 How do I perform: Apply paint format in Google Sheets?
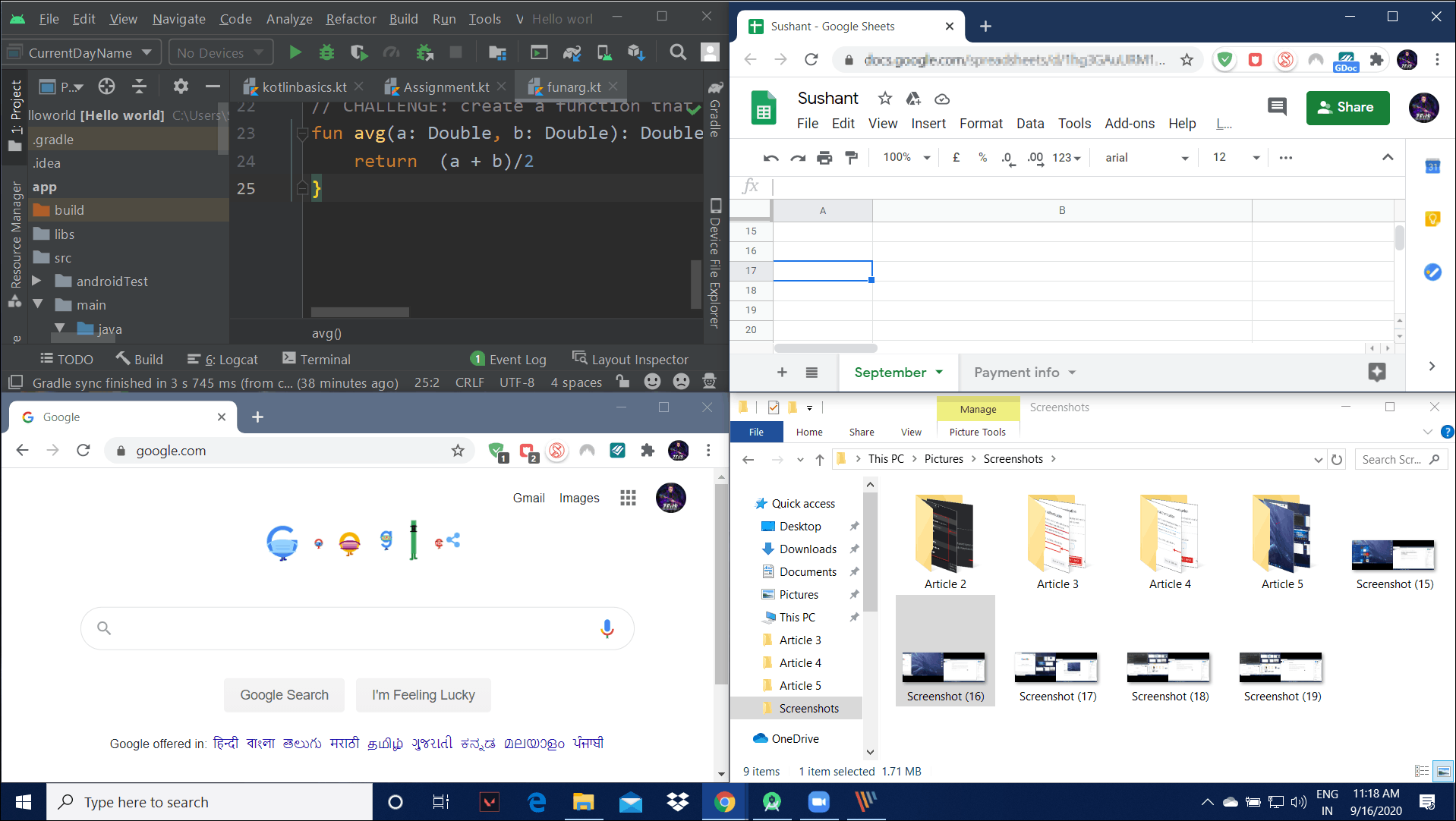click(x=852, y=157)
